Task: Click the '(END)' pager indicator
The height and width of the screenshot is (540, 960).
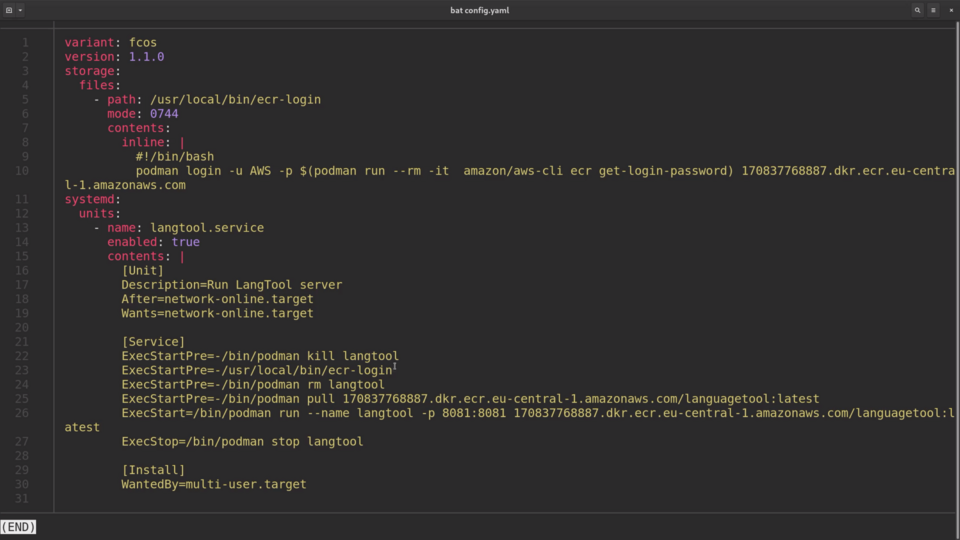Action: [x=18, y=527]
